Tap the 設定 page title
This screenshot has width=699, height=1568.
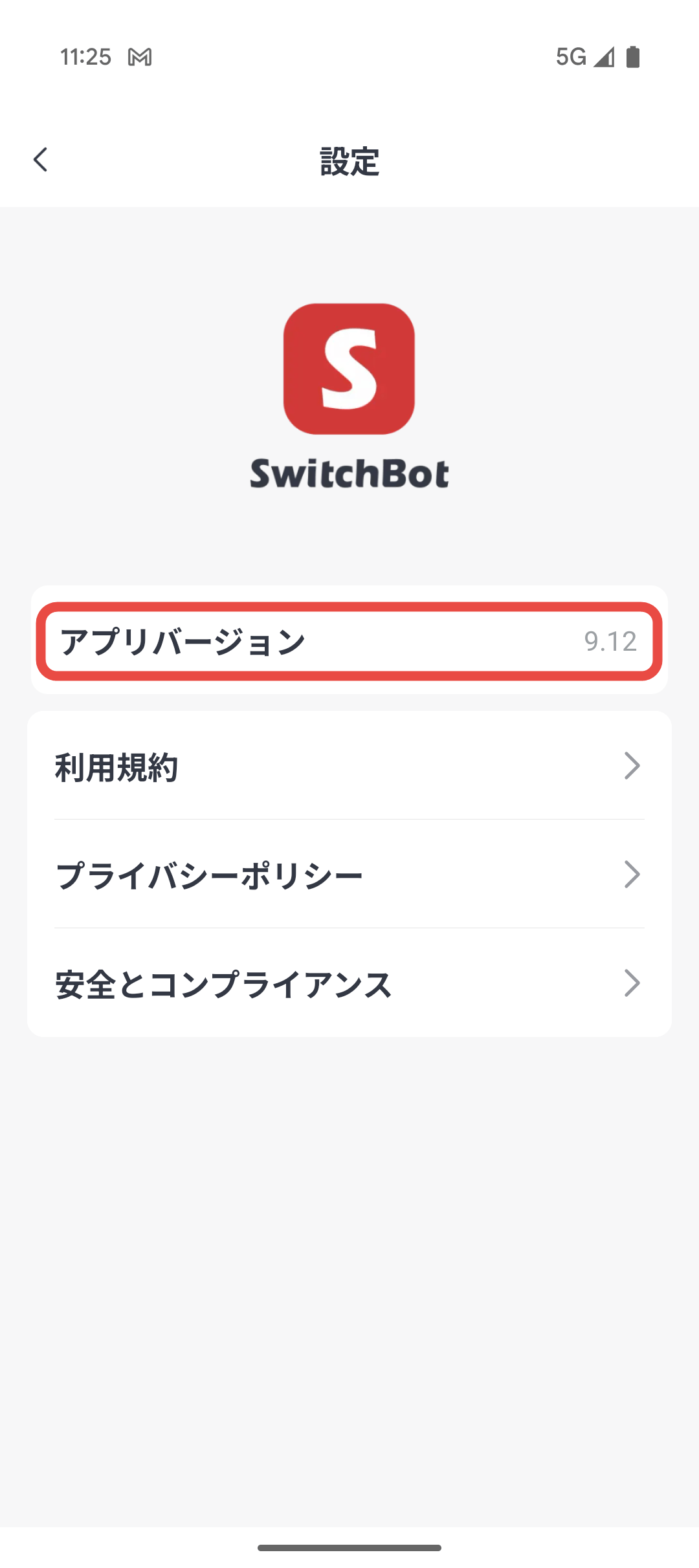349,161
